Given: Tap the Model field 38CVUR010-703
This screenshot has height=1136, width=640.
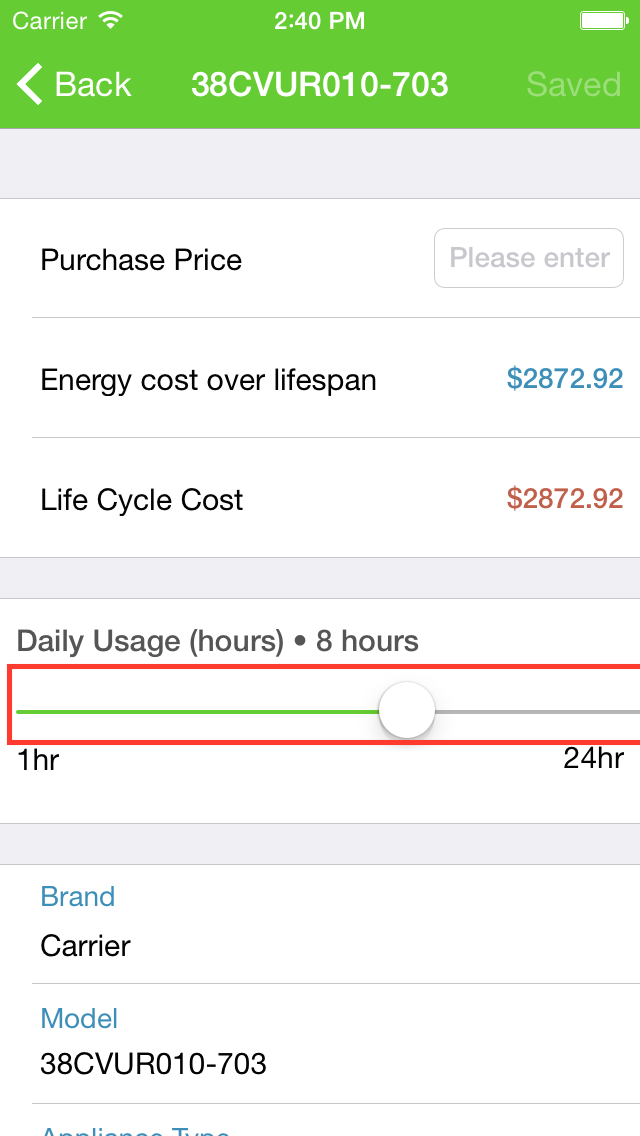Looking at the screenshot, I should pos(153,1063).
